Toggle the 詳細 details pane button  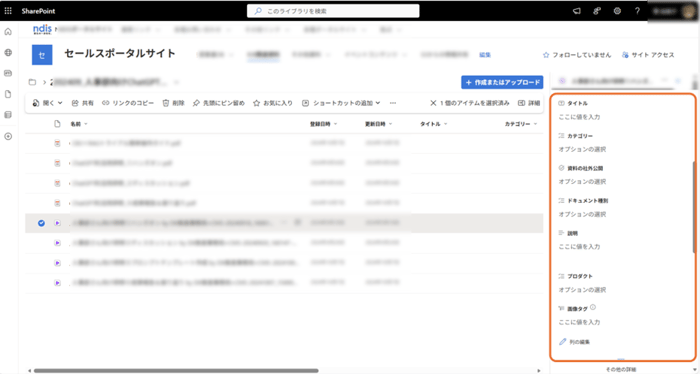pos(529,103)
